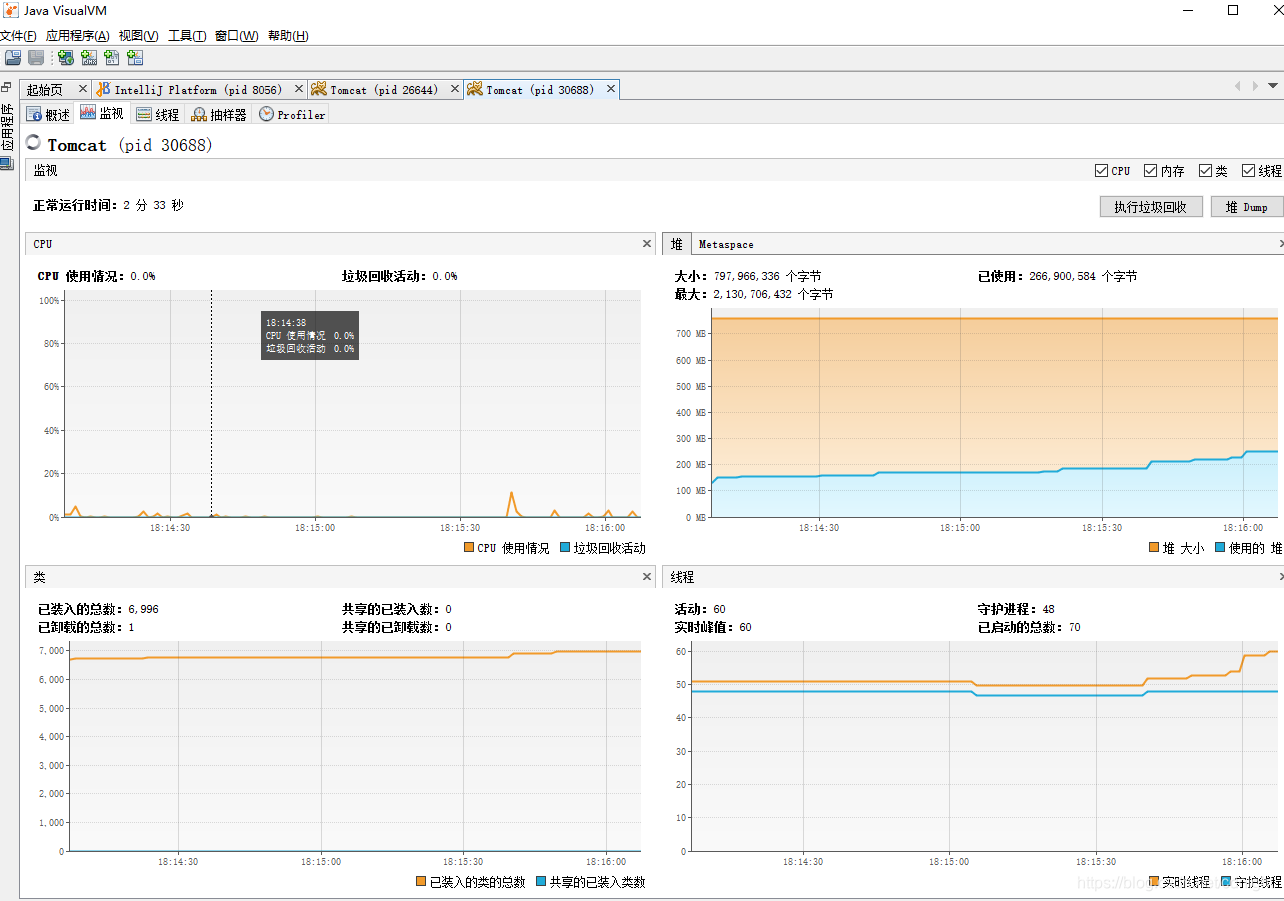The width and height of the screenshot is (1284, 901).
Task: Click the blue 共享的已装入类数 legend swatch
Action: point(541,882)
